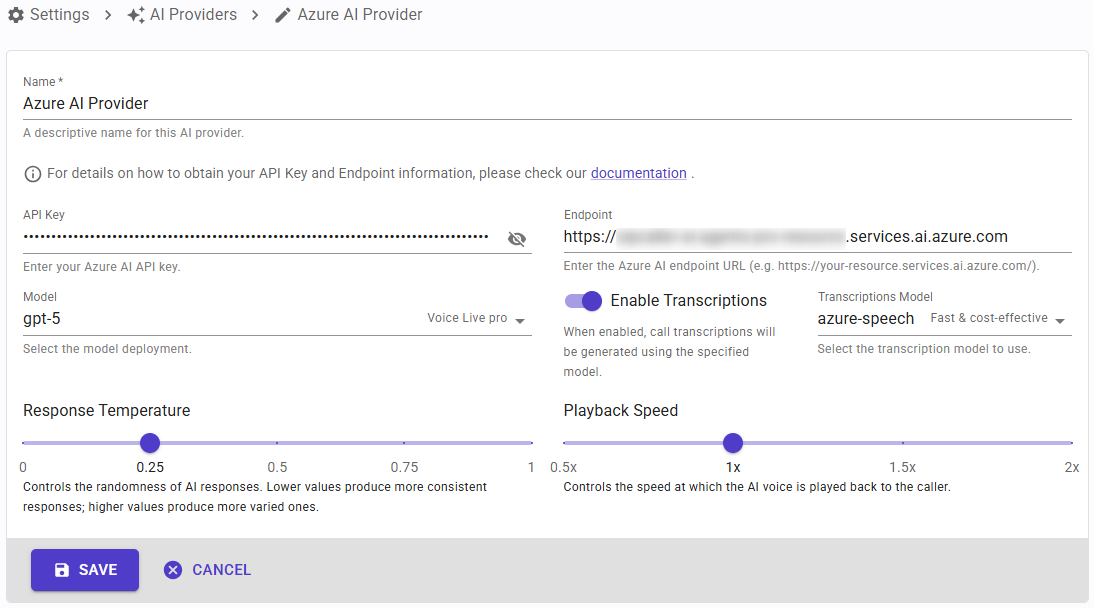Expand the Transcriptions Model dropdown arrow
Viewport: 1094px width, 608px height.
(1060, 320)
